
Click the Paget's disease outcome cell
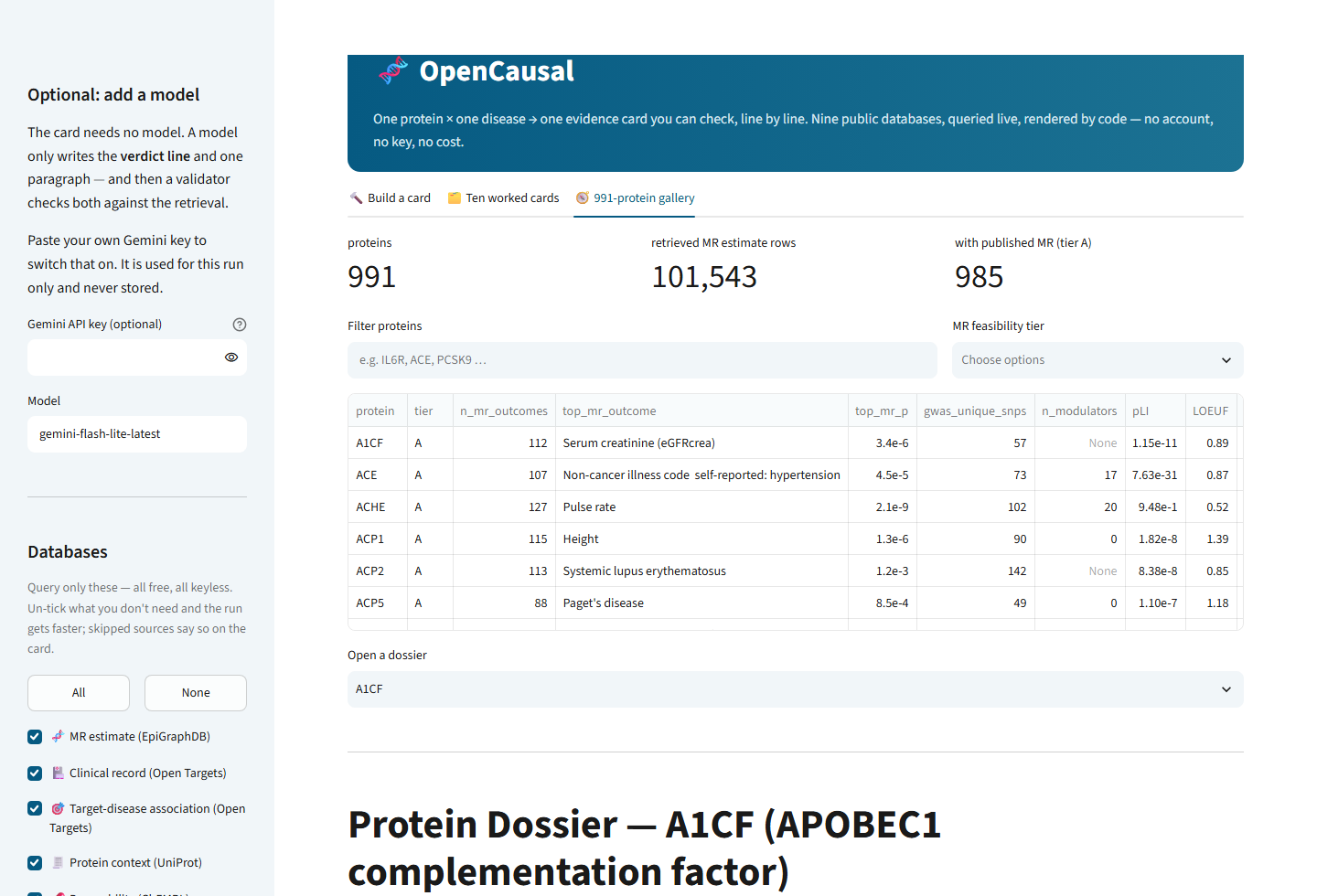[x=701, y=603]
